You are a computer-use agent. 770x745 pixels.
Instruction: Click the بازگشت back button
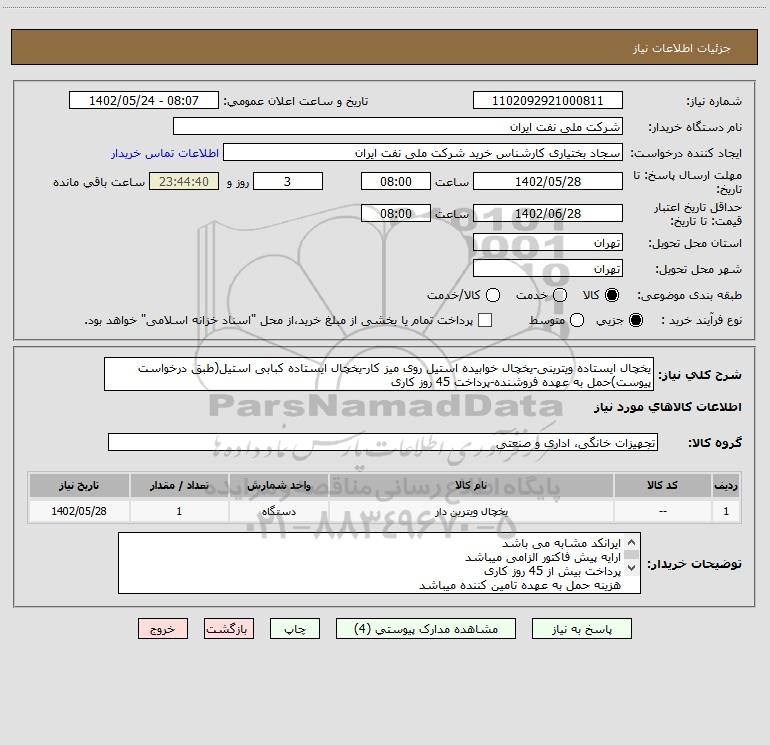point(229,629)
